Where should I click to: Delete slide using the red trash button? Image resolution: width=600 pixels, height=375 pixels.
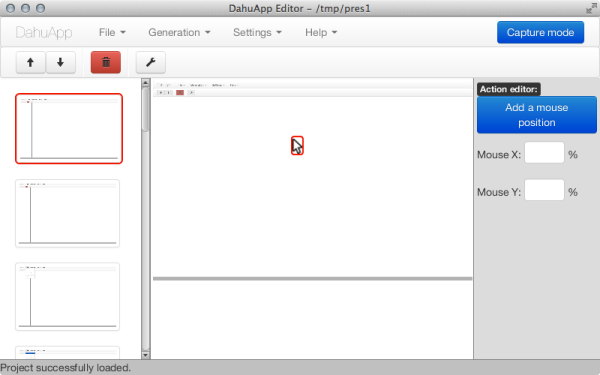pyautogui.click(x=106, y=62)
